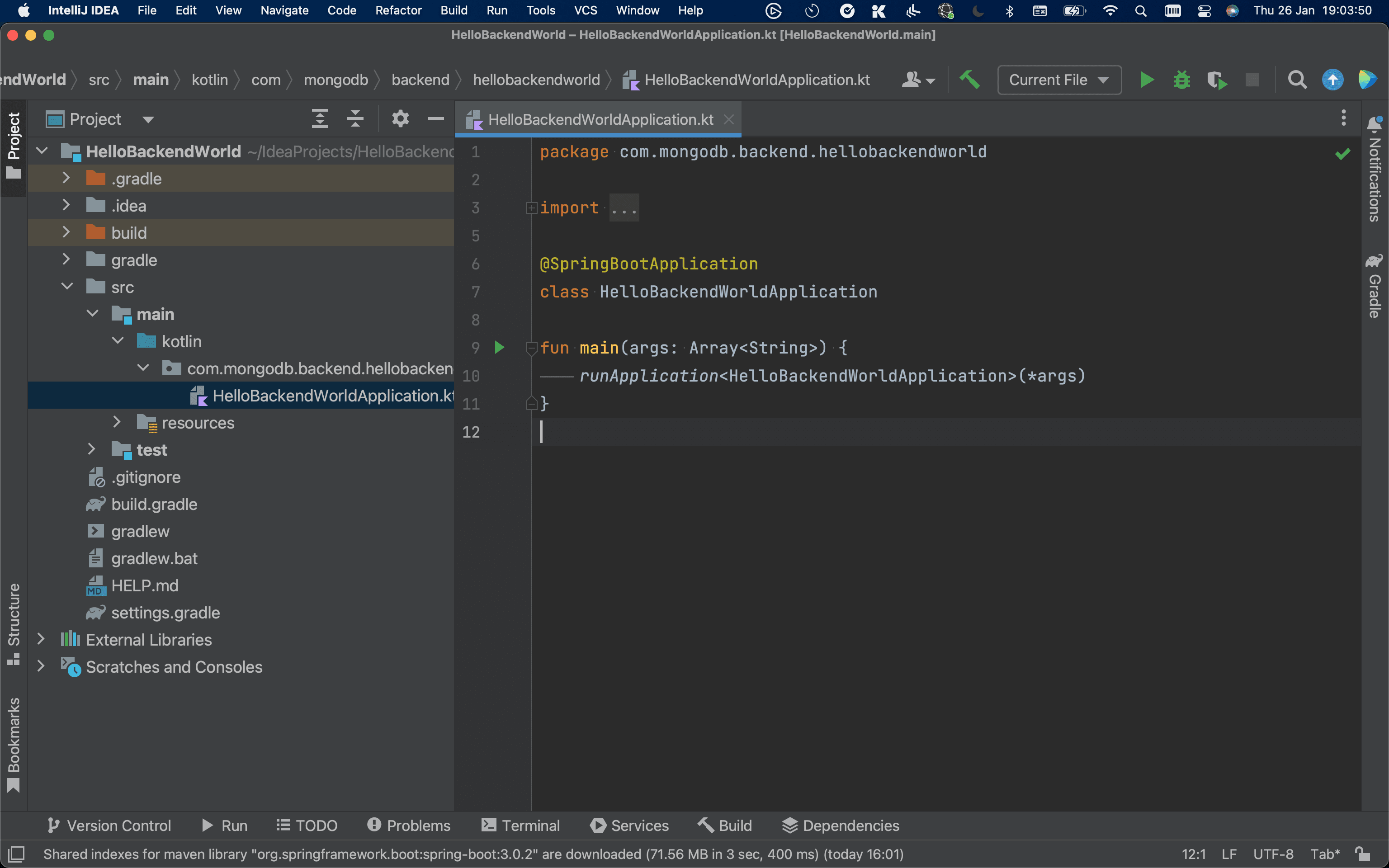Screen dimensions: 1389x868
Task: Click the UTF-8 encoding status widget
Action: coord(1272,854)
